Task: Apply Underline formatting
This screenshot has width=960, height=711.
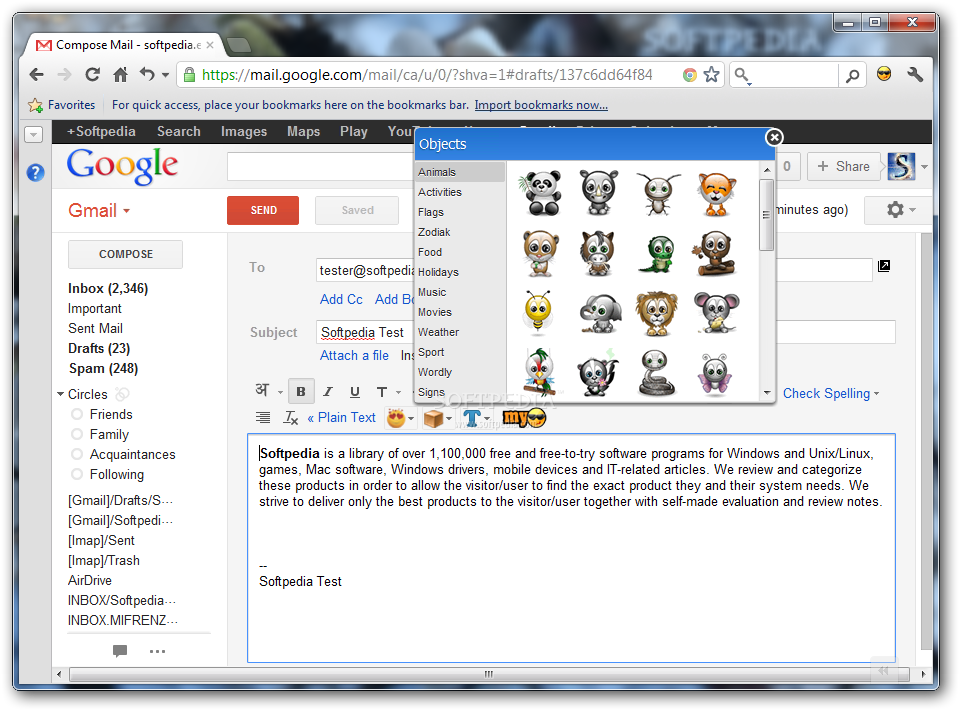Action: (x=354, y=392)
